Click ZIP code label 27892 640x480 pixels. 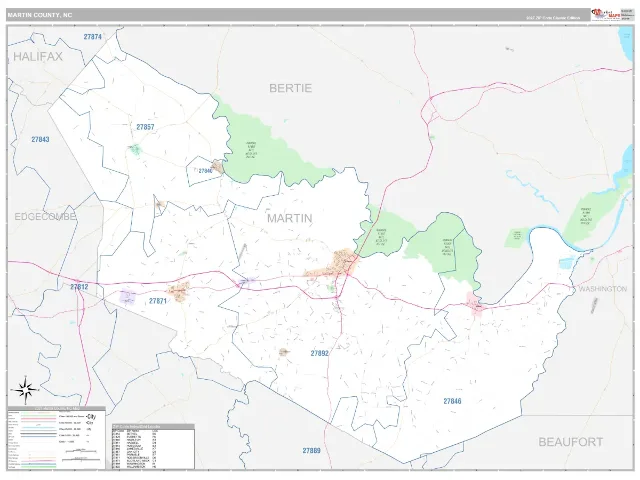click(320, 353)
